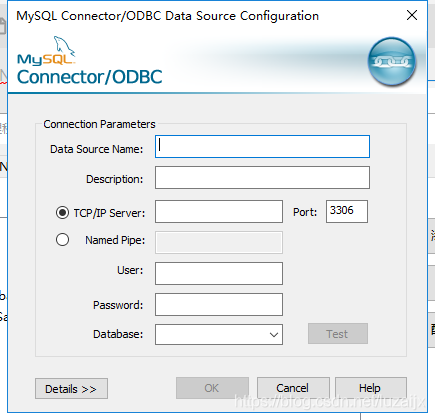The image size is (435, 420).
Task: Click the TCP/IP Server address field
Action: tap(219, 211)
